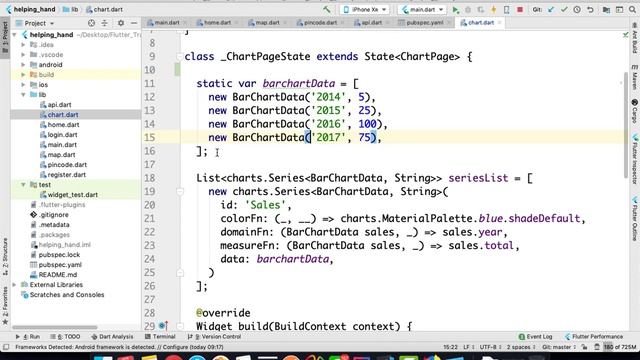The width and height of the screenshot is (640, 360).
Task: Click the Build project hammer icon
Action: pos(327,9)
